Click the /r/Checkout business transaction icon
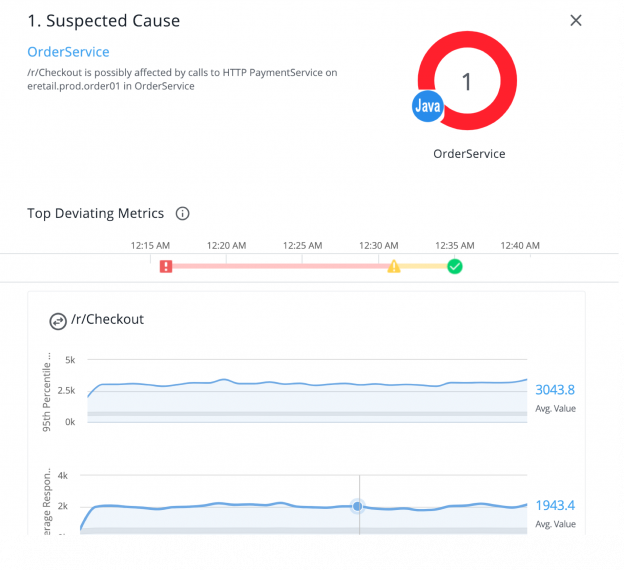 [58, 320]
